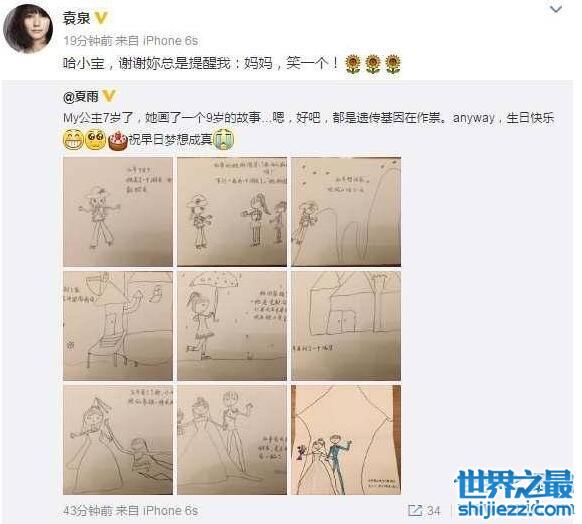Open the drawing of the house
Image resolution: width=582 pixels, height=524 pixels.
[346, 326]
